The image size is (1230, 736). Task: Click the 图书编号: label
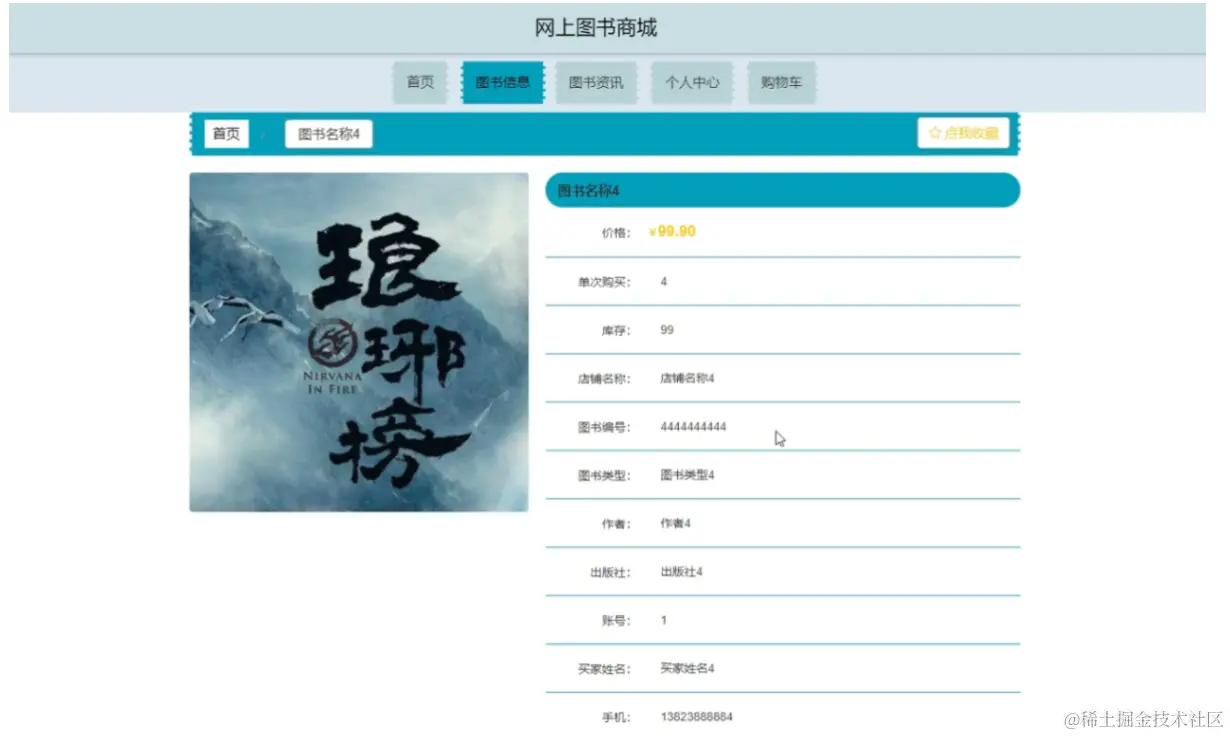[604, 427]
